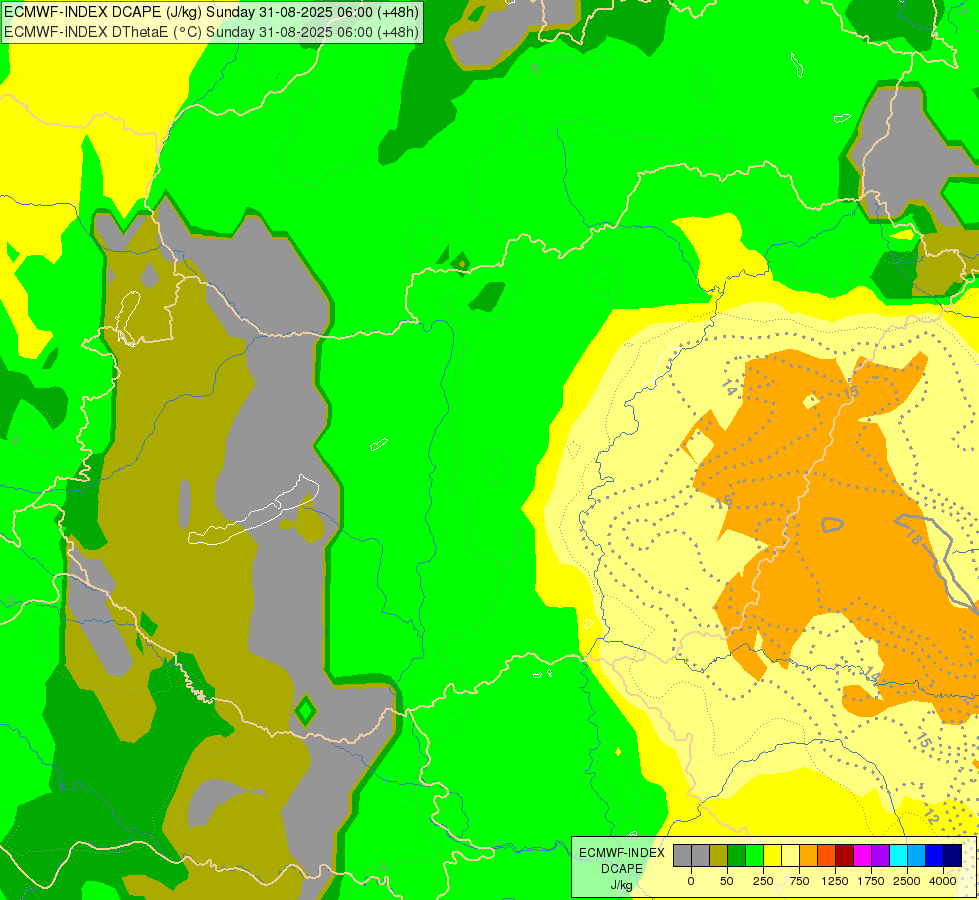
Task: Select the dark red legend swatch
Action: tap(845, 855)
